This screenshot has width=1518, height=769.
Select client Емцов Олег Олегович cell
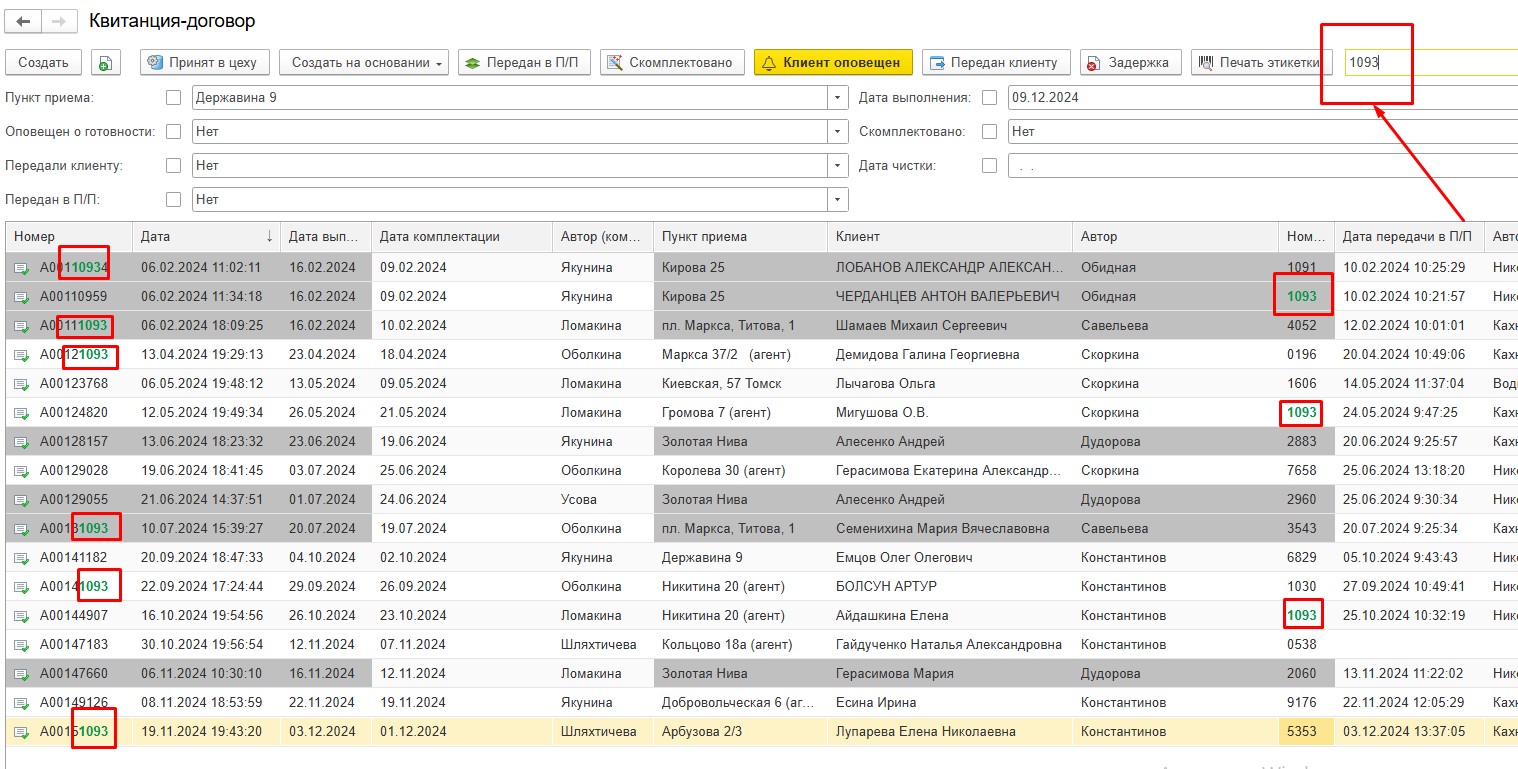coord(950,558)
